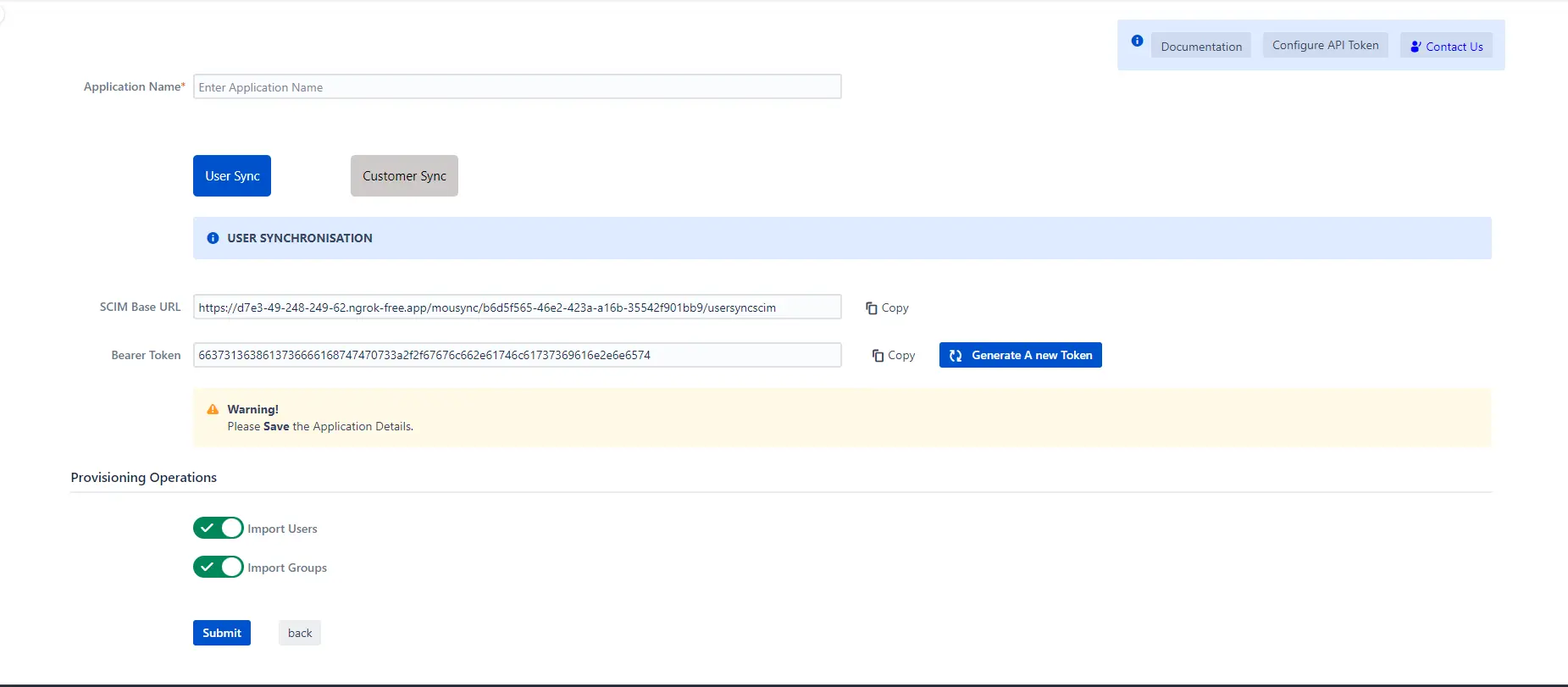Disable the Import Users toggle
The height and width of the screenshot is (687, 1568).
click(x=219, y=528)
